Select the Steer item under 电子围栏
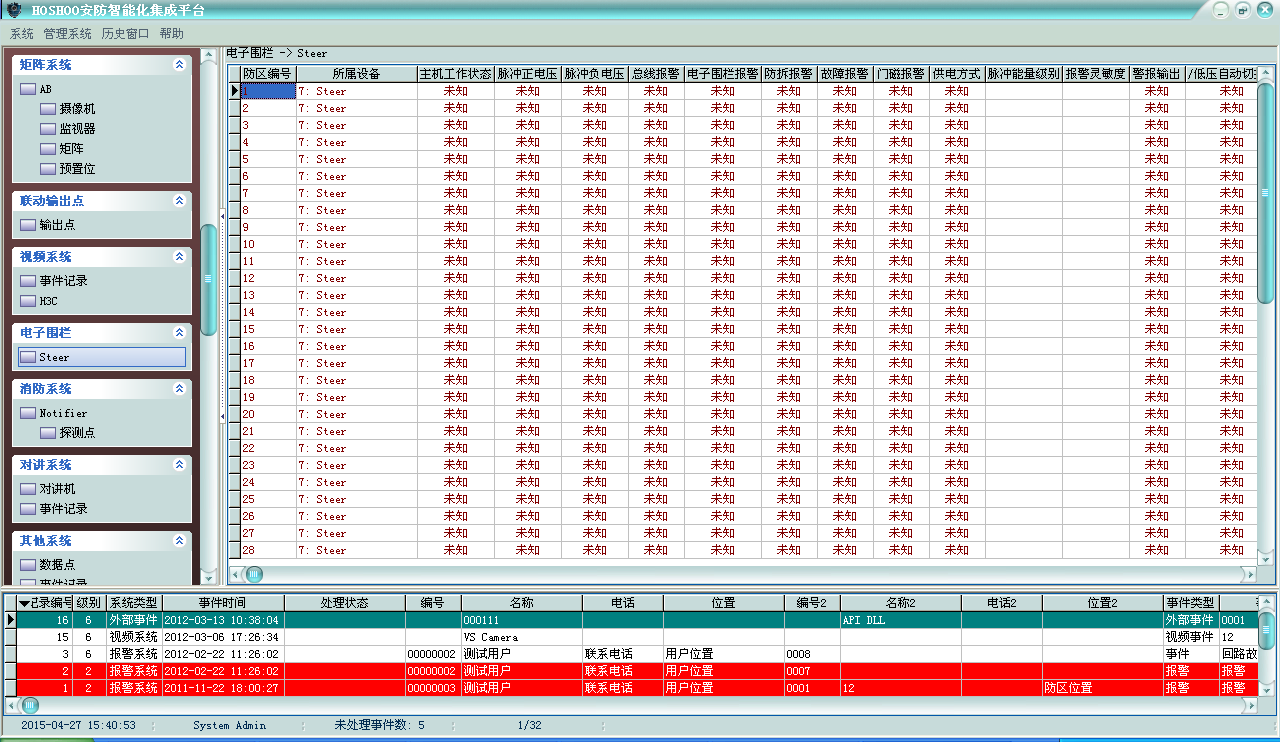The height and width of the screenshot is (742, 1280). [x=54, y=357]
